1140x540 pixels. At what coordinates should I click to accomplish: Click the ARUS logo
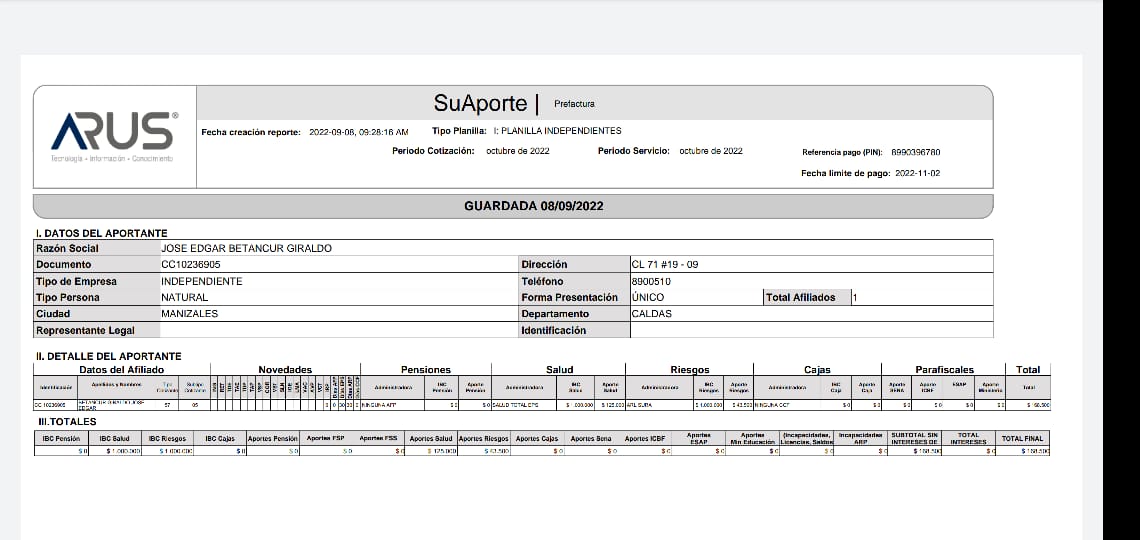click(x=114, y=134)
